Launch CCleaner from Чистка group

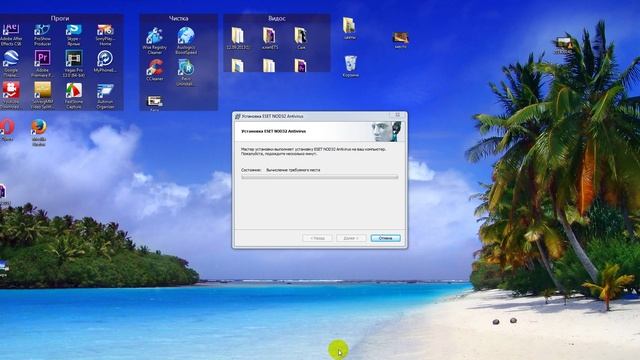(155, 70)
